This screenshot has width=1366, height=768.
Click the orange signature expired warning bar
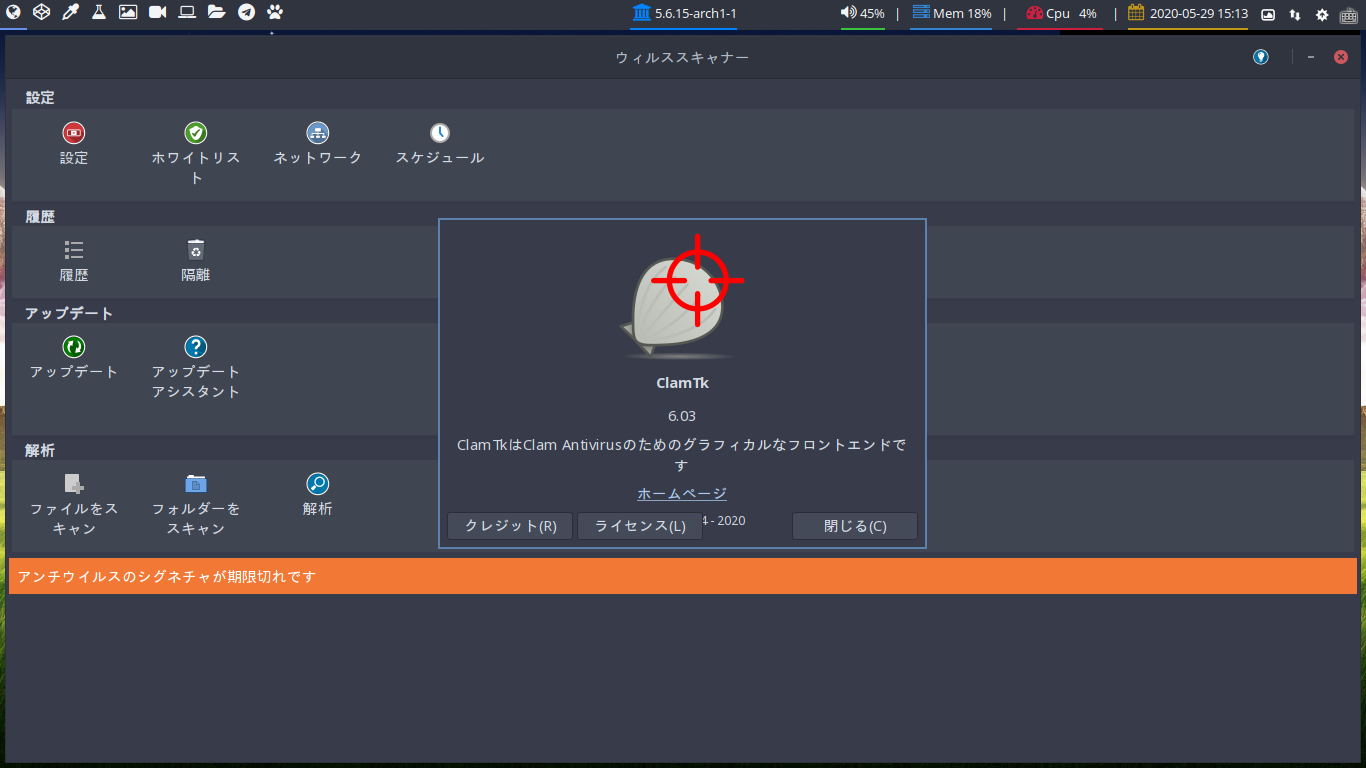tap(683, 576)
